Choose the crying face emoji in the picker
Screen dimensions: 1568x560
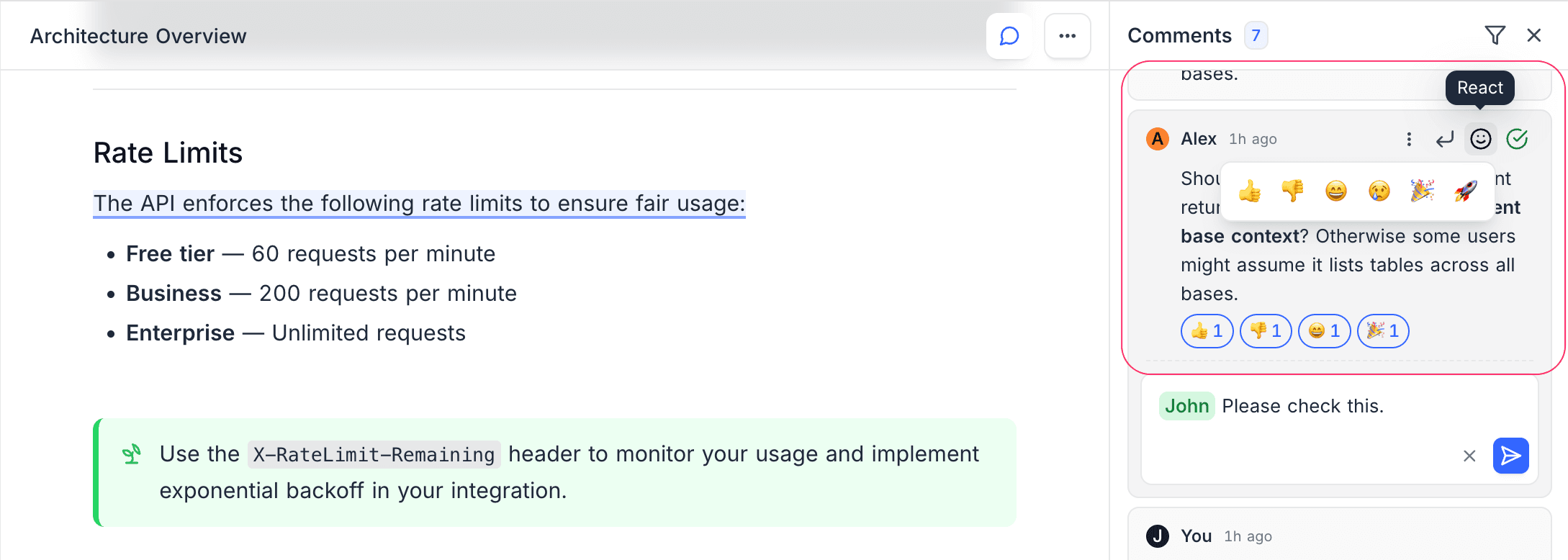click(x=1379, y=191)
